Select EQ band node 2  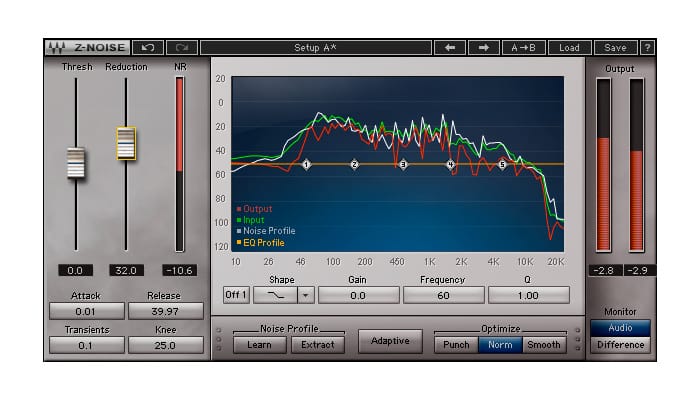click(x=354, y=165)
